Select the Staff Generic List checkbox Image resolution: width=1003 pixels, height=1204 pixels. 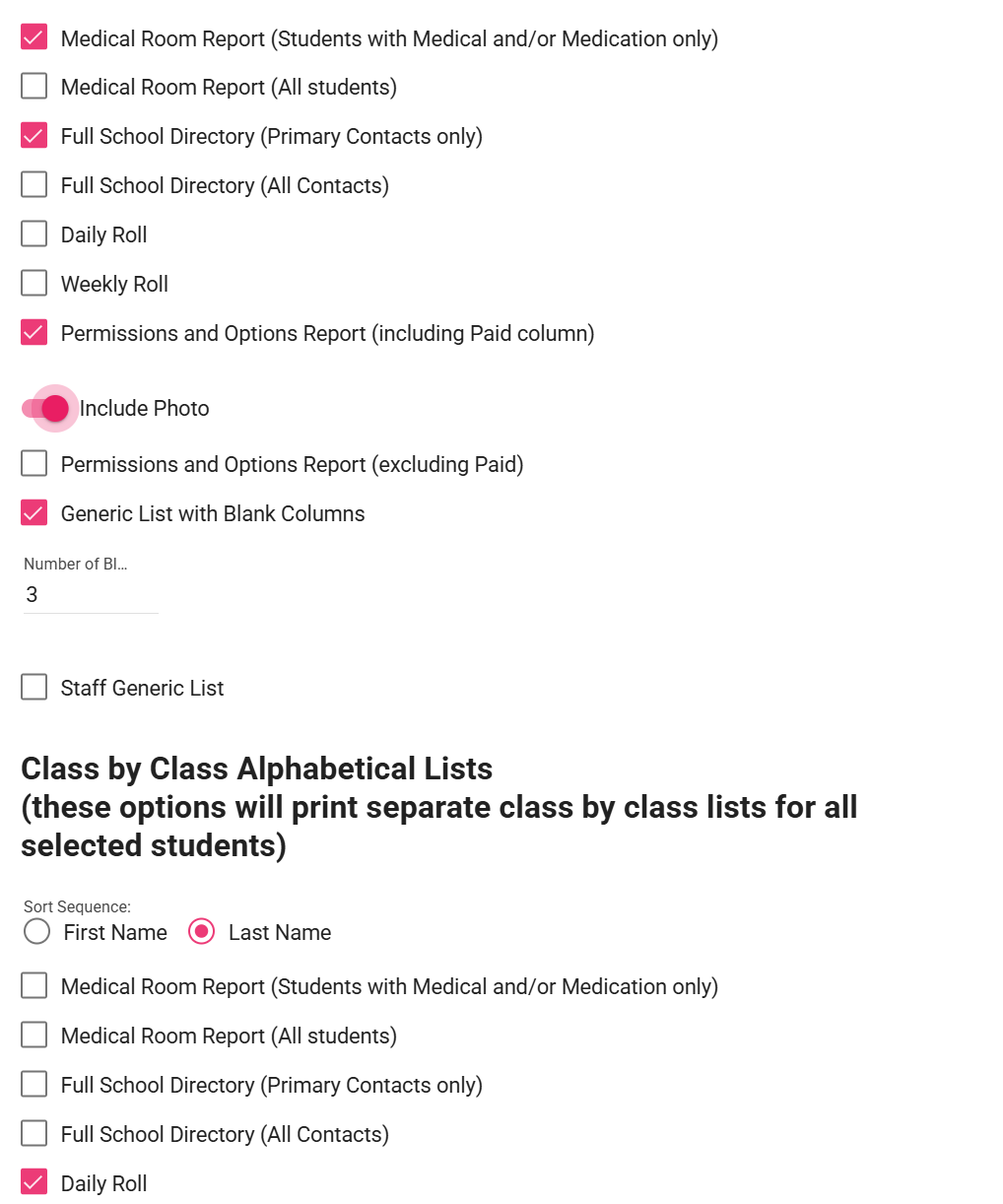click(x=34, y=688)
